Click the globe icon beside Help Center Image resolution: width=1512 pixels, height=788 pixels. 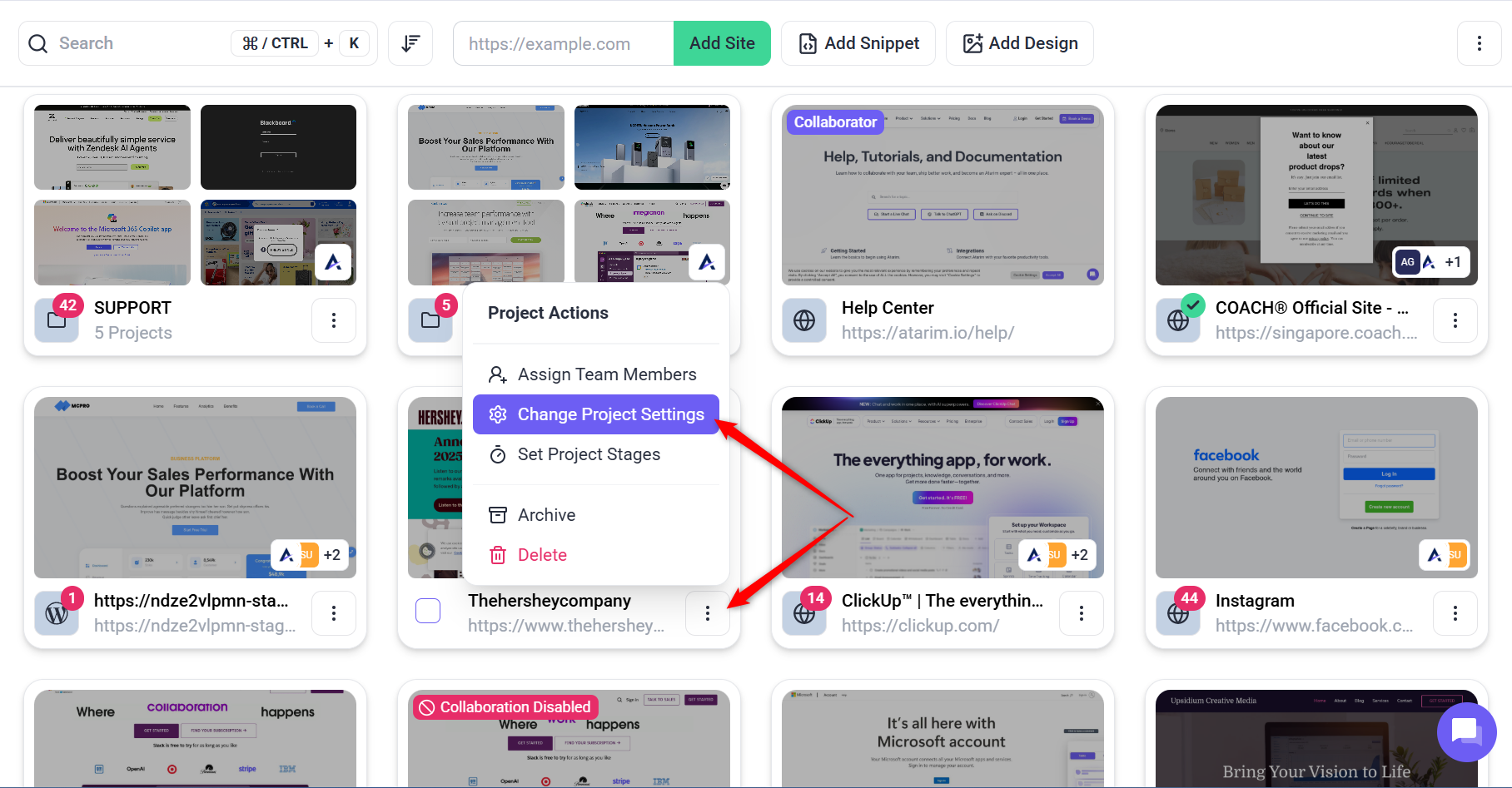(804, 320)
